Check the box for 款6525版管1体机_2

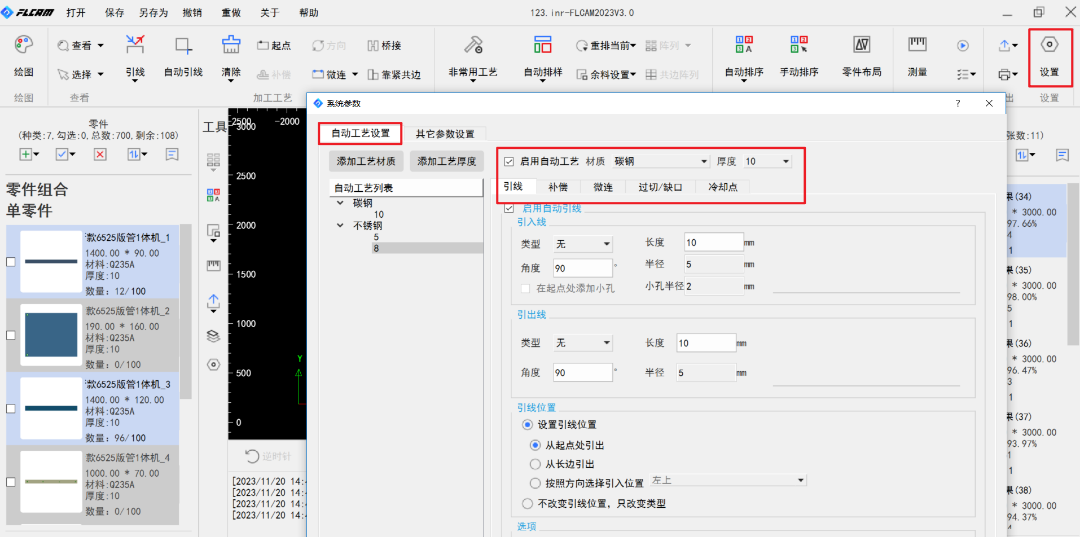11,335
